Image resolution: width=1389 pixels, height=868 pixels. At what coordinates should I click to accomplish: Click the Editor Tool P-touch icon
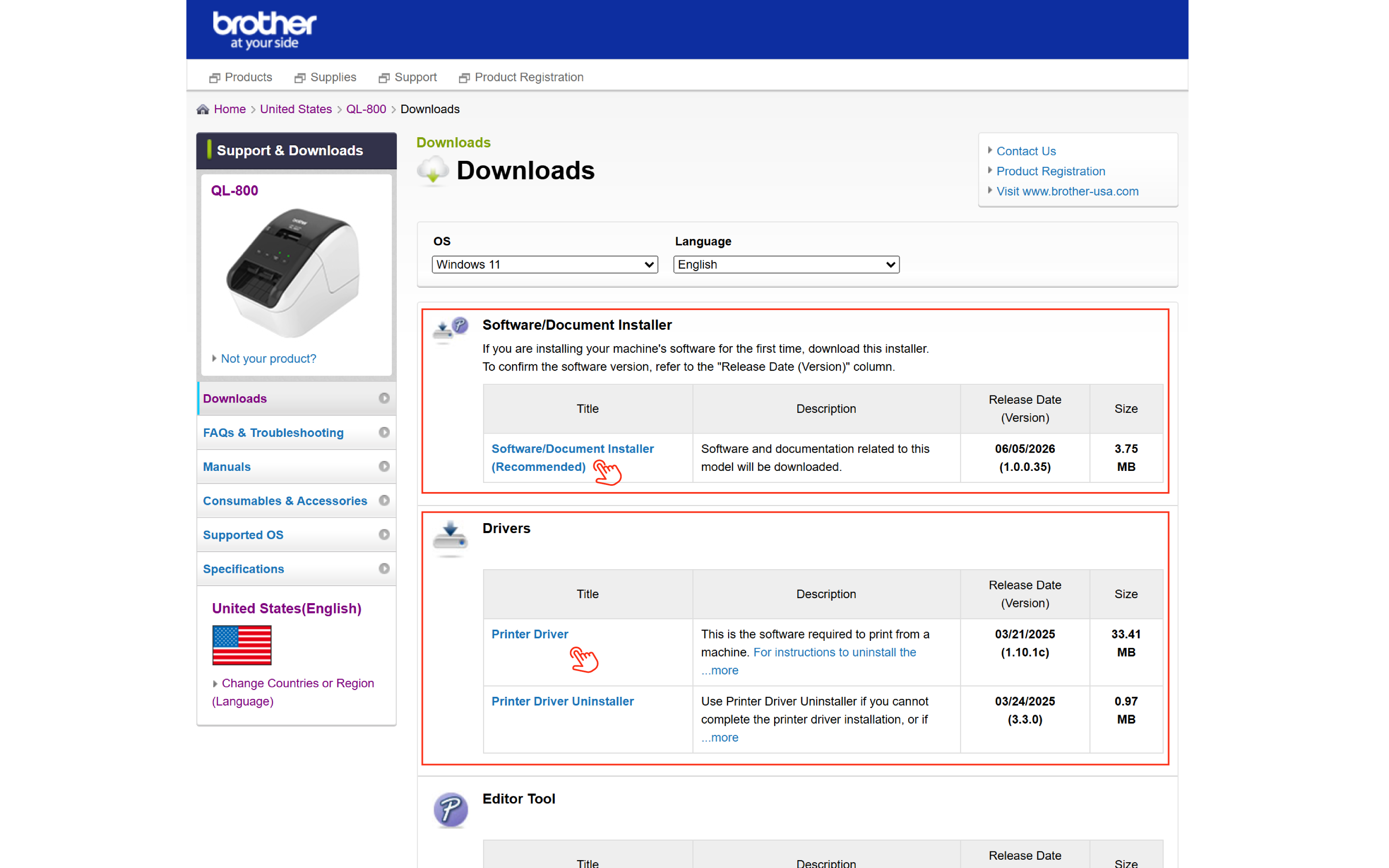(x=451, y=810)
